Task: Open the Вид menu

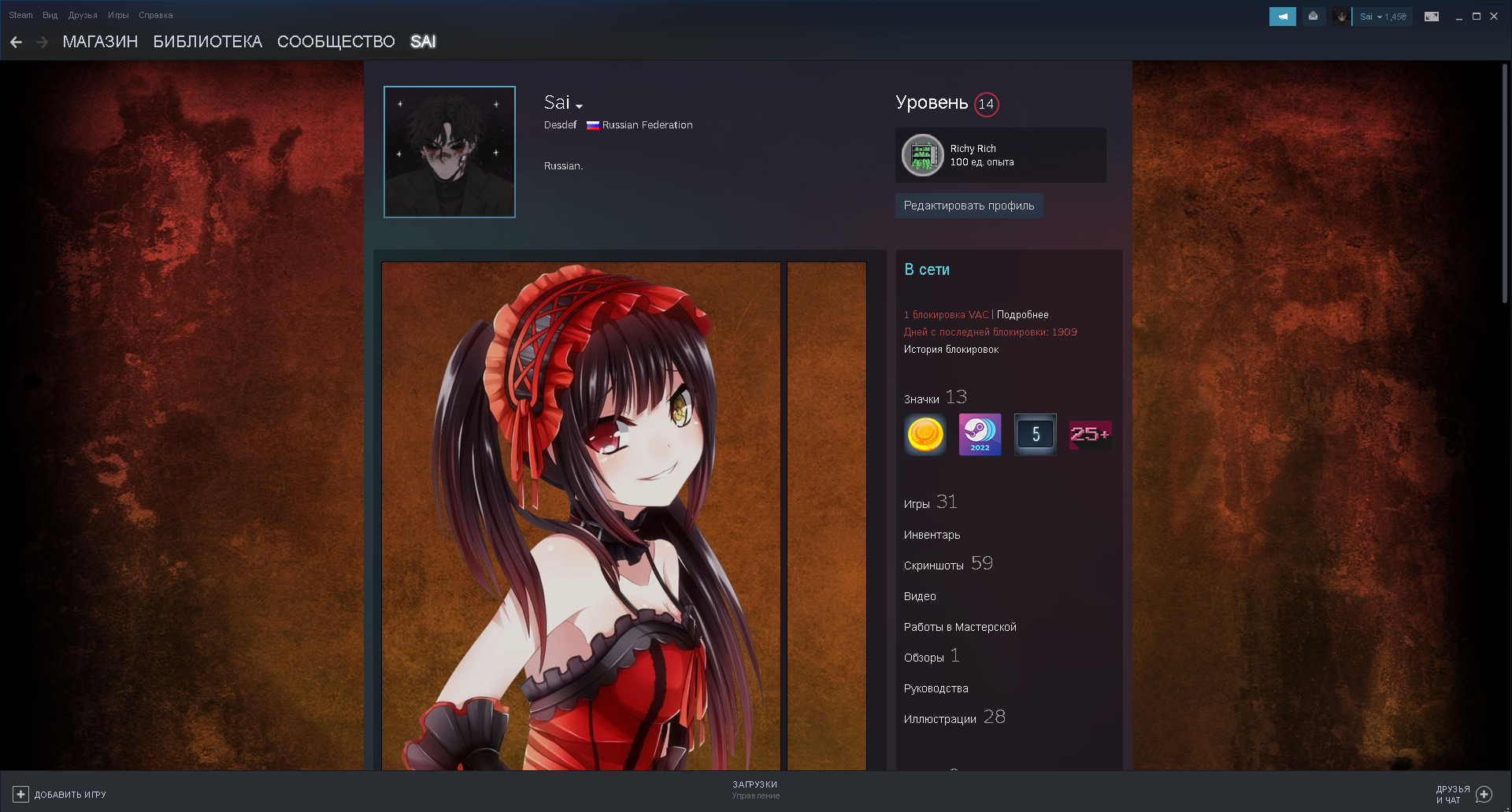Action: tap(50, 15)
